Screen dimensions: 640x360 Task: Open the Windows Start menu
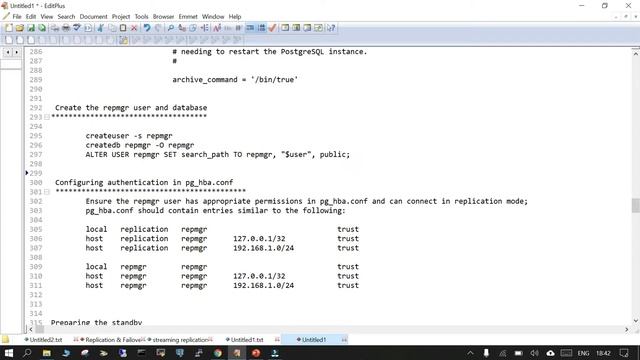9,353
